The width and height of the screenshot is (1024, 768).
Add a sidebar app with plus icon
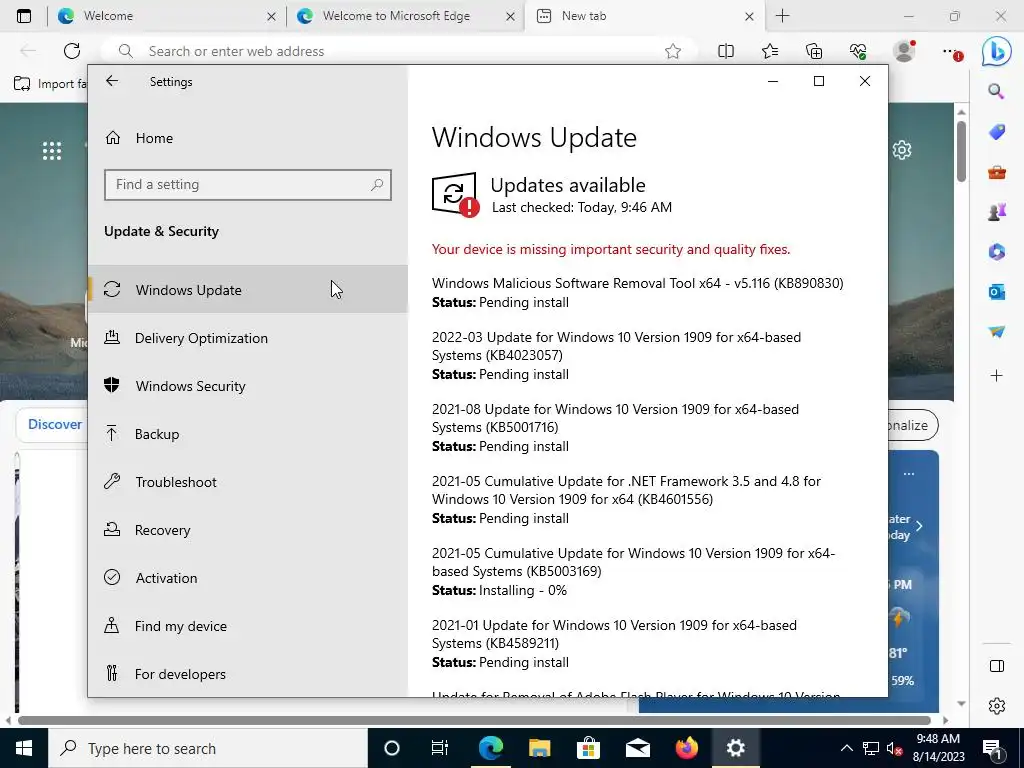(997, 376)
